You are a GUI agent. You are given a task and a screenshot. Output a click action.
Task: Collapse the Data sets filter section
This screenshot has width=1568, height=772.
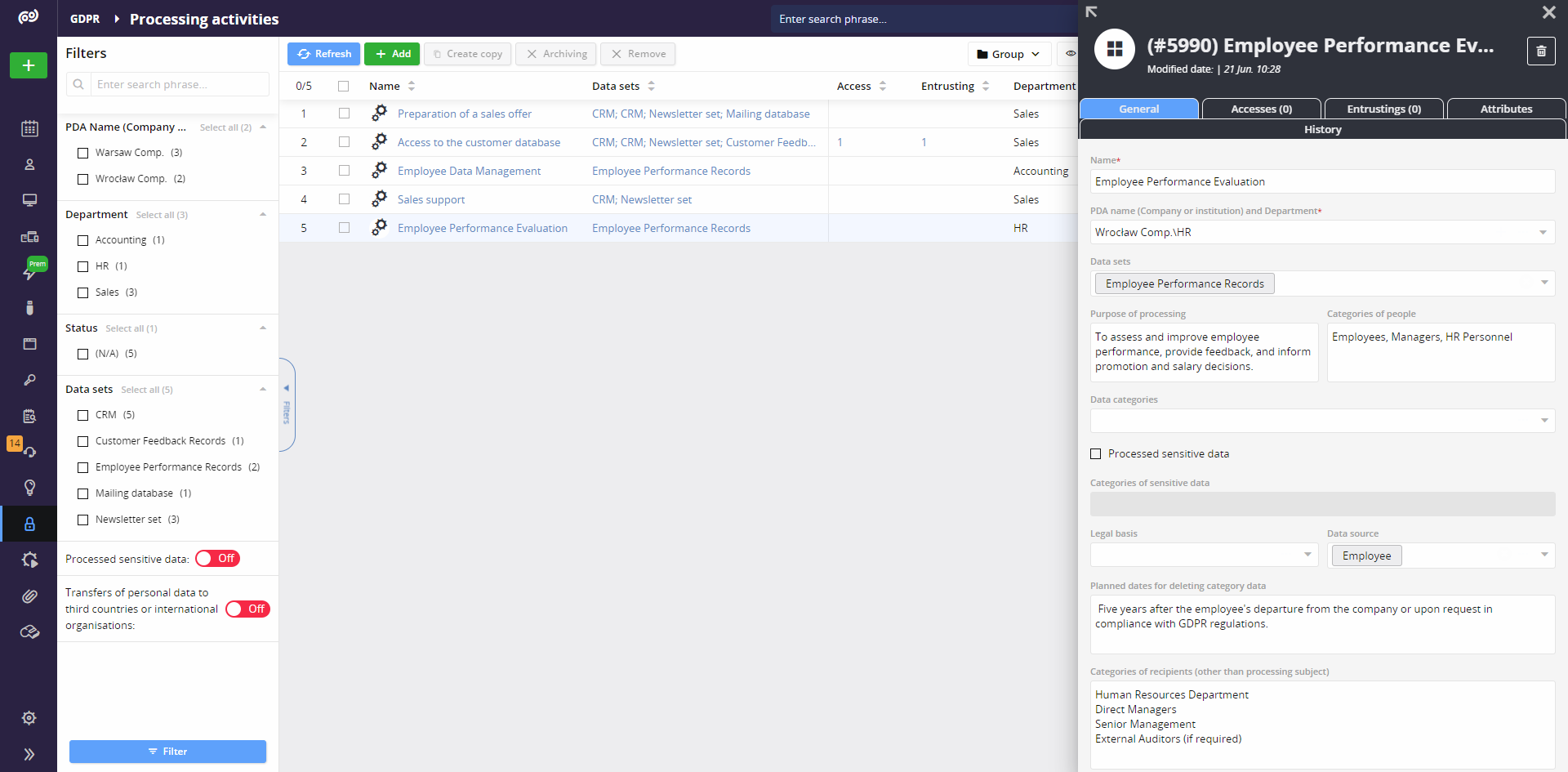tap(263, 390)
